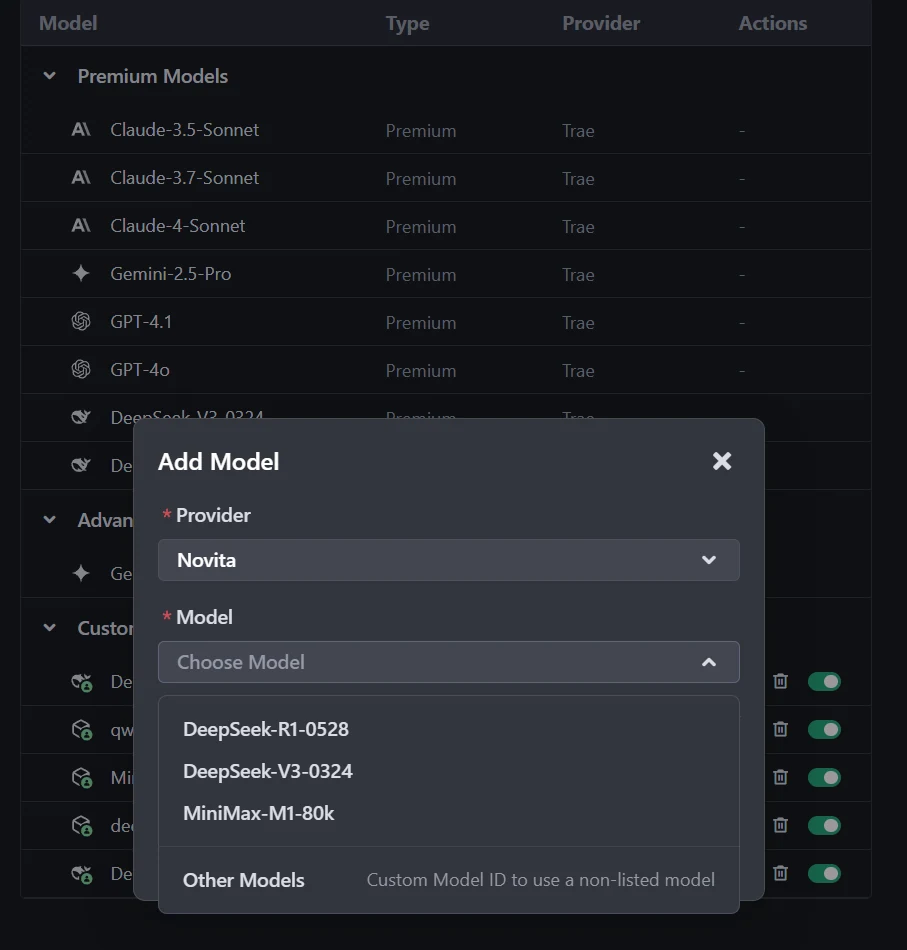The image size is (907, 950).
Task: Click the Actions column header
Action: 772,23
